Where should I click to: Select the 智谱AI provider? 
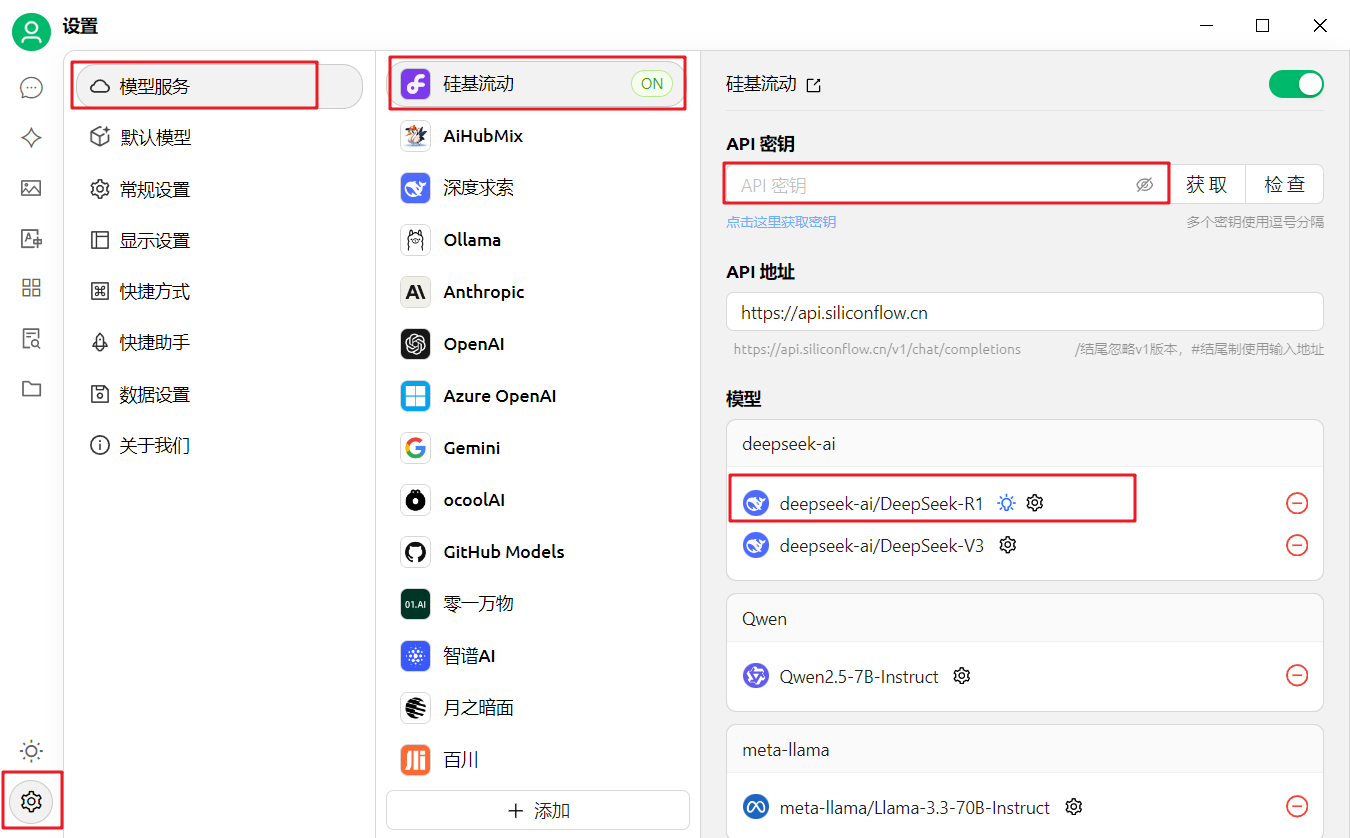[x=538, y=656]
